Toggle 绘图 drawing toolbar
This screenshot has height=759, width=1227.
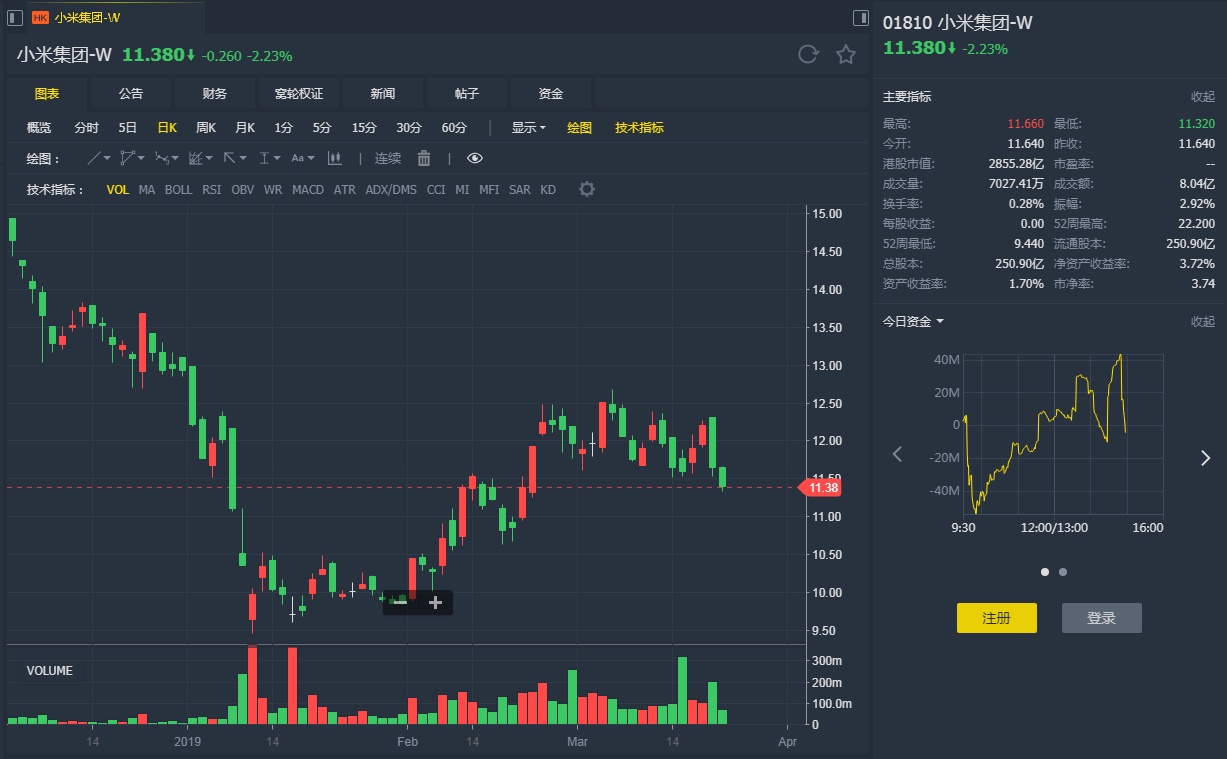(x=579, y=127)
